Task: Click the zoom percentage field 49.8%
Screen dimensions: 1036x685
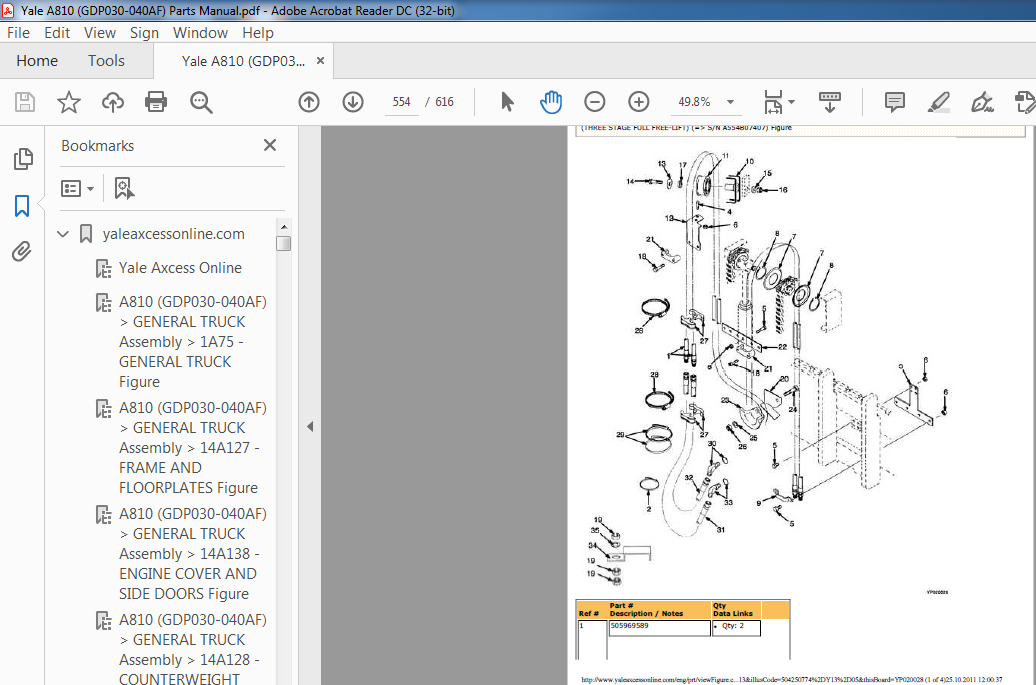Action: [694, 102]
